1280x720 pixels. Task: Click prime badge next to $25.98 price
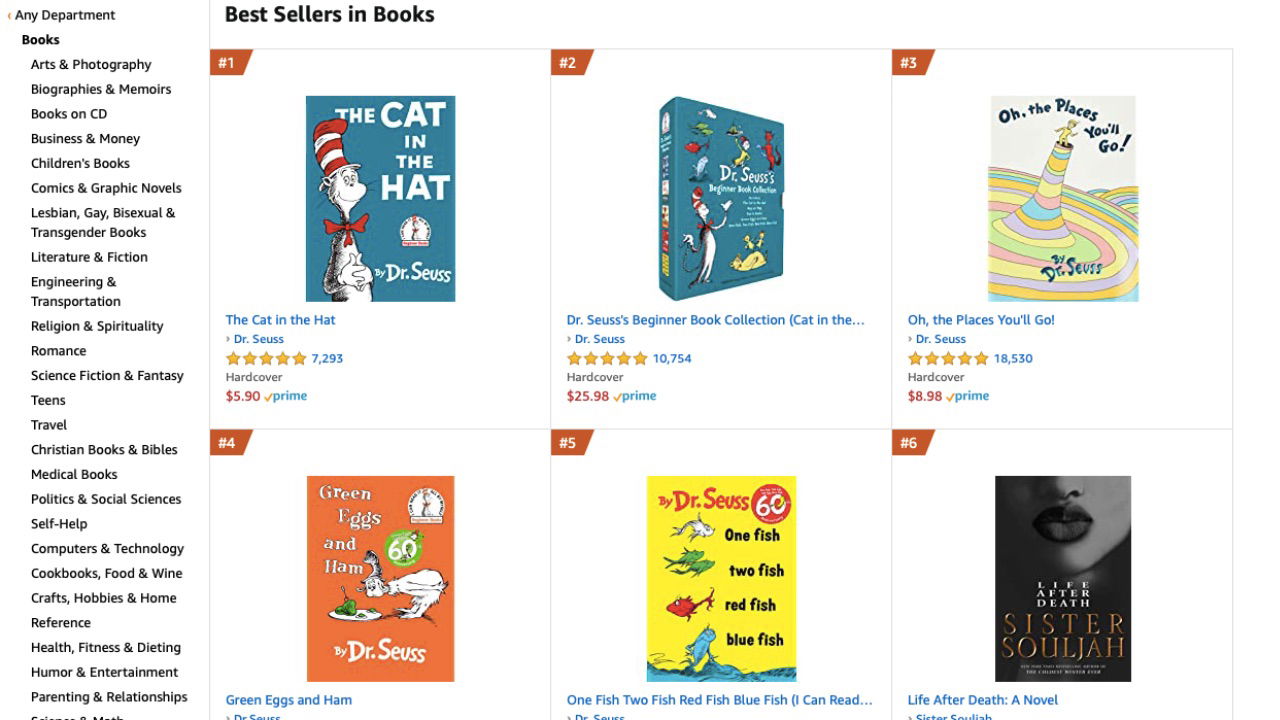tap(635, 396)
